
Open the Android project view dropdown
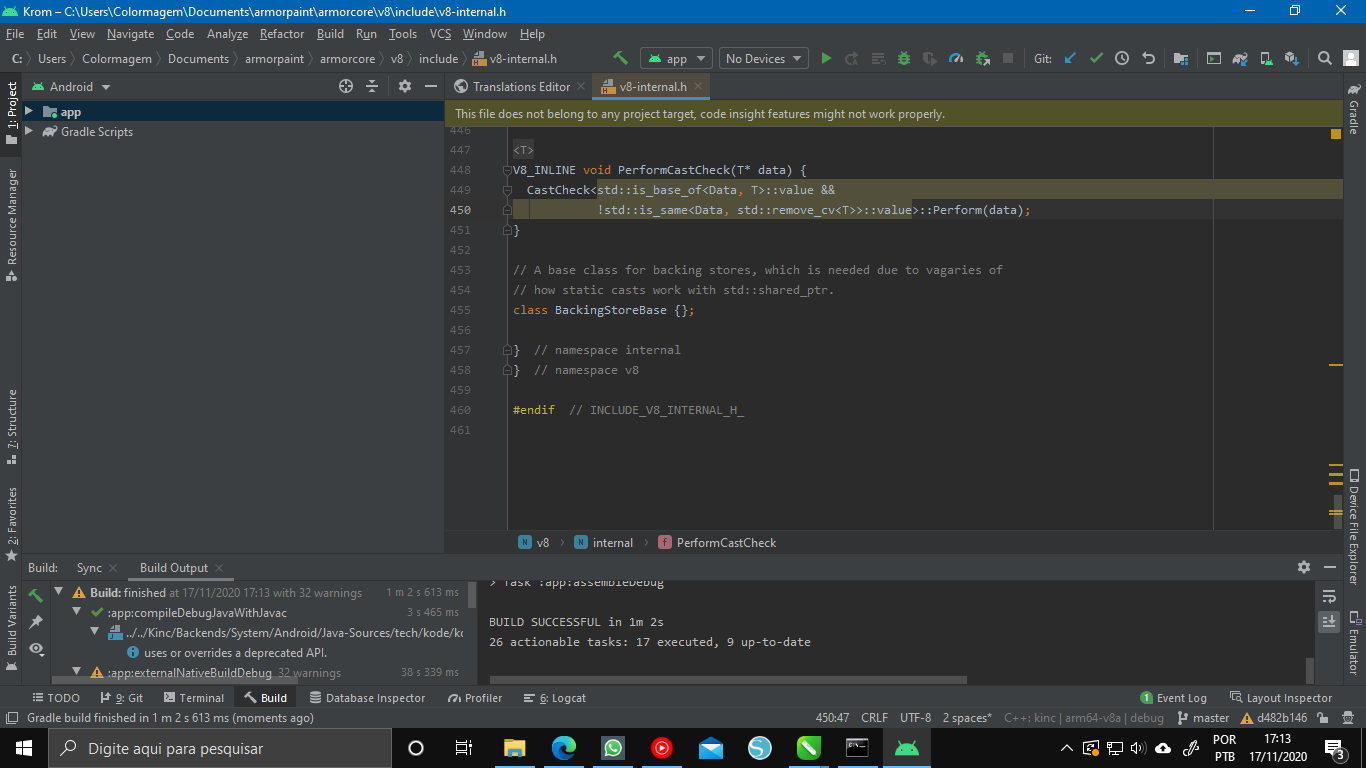71,86
